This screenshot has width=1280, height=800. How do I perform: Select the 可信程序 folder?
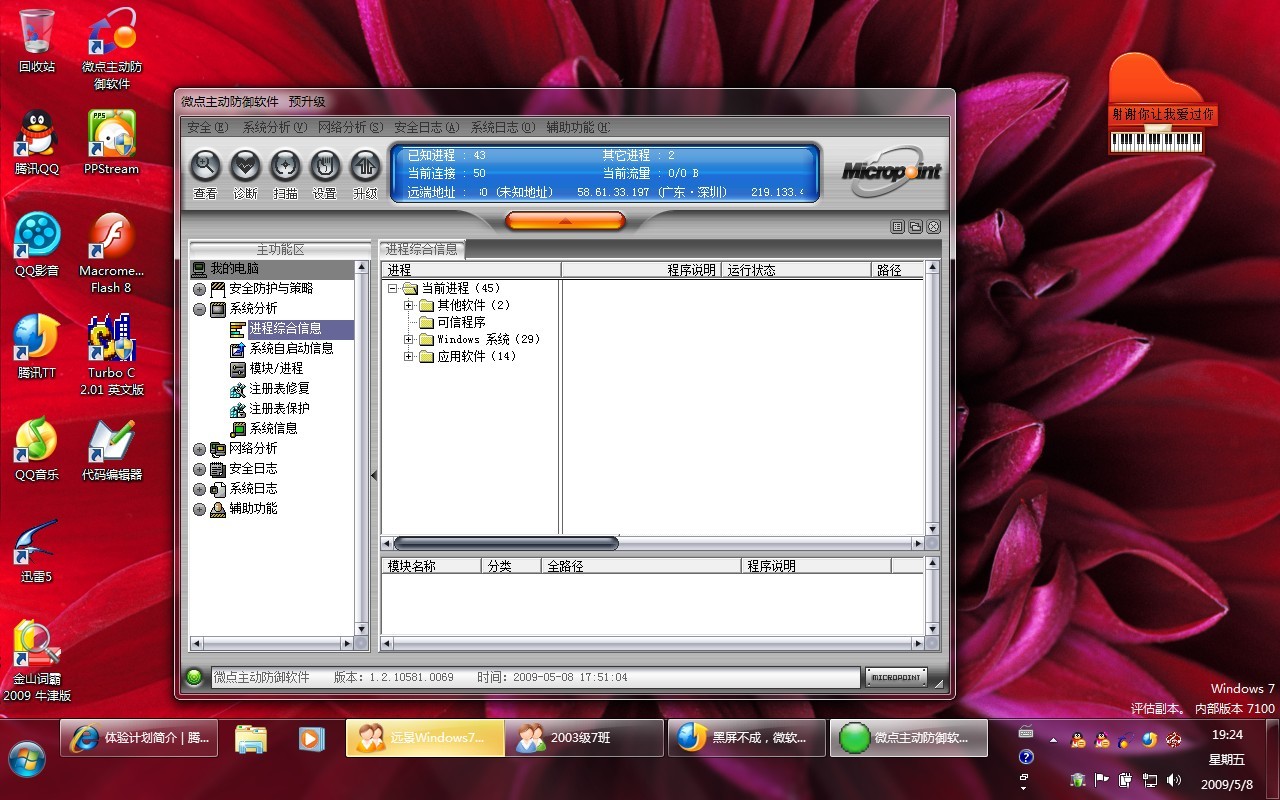(461, 322)
